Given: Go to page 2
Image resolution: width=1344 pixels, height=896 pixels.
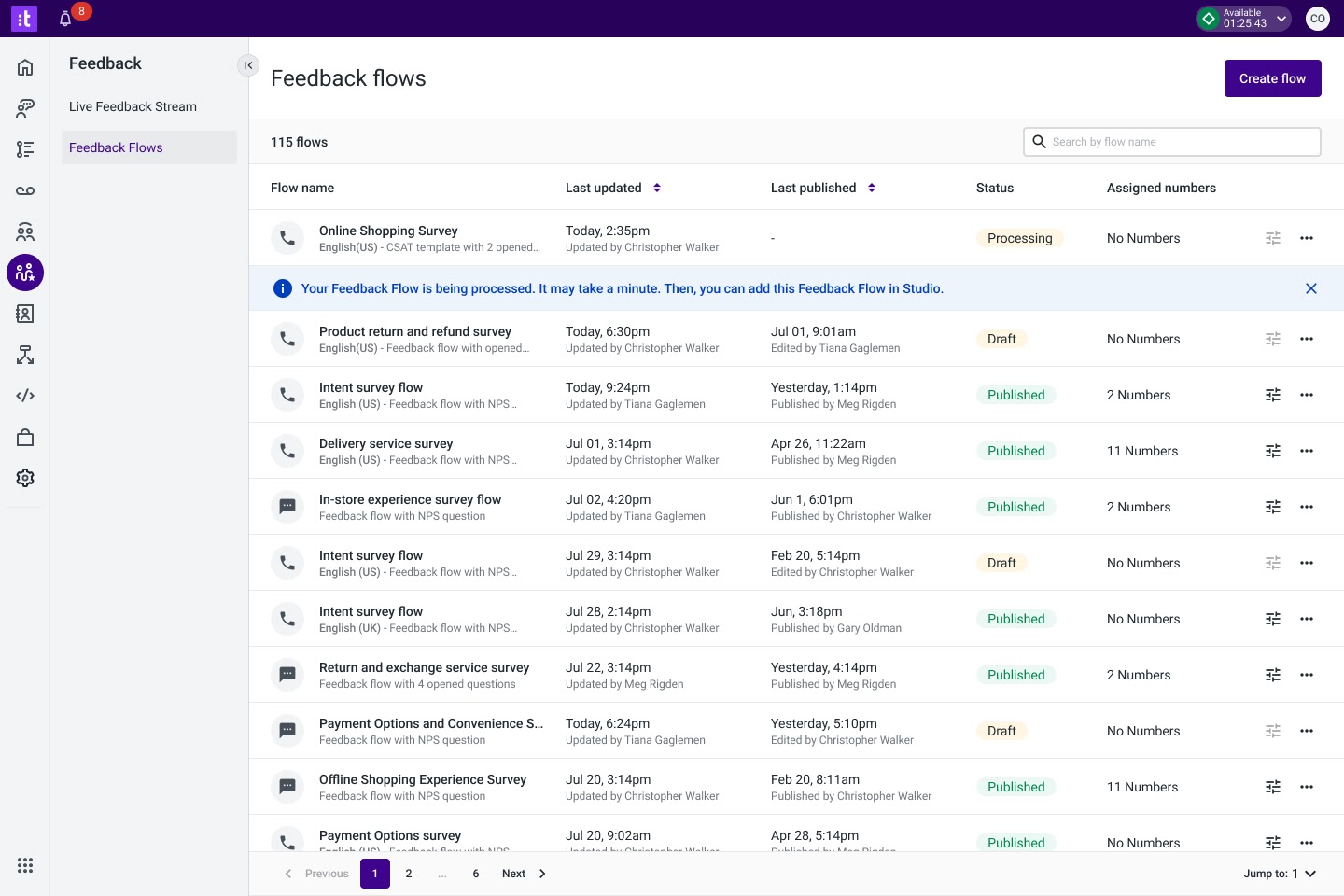Looking at the screenshot, I should 409,874.
